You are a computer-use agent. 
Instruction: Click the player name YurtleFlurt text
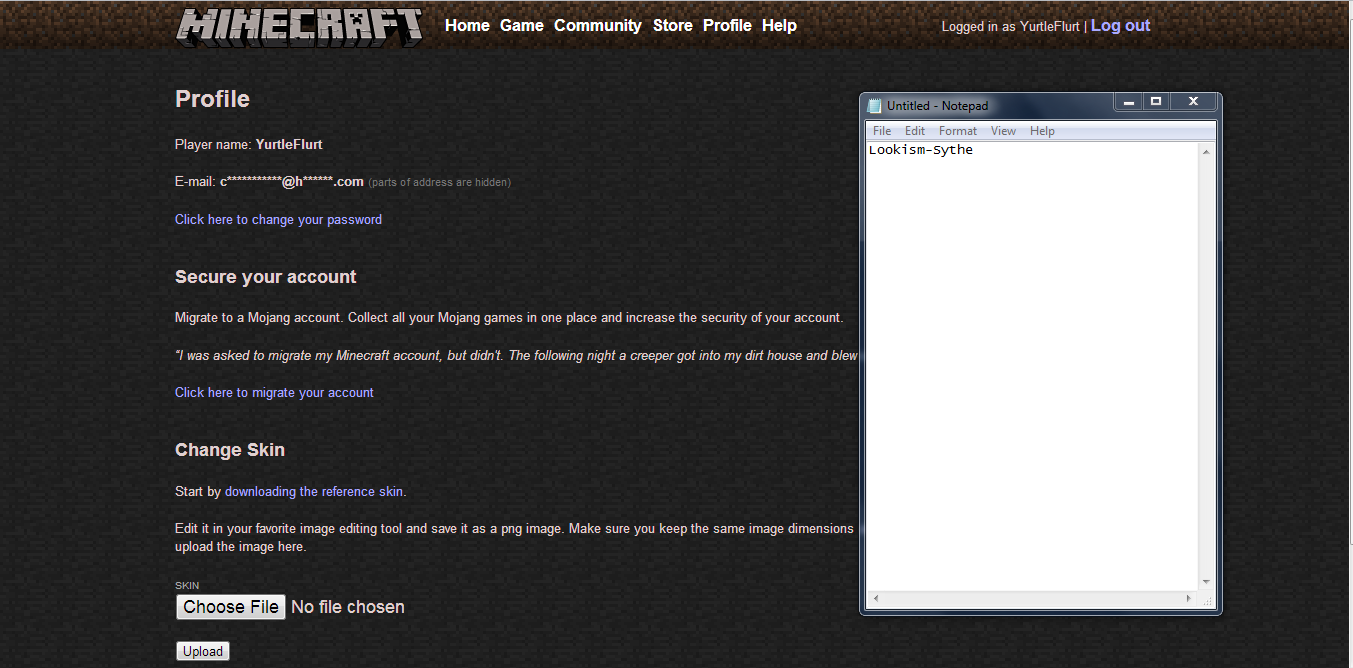[x=289, y=144]
